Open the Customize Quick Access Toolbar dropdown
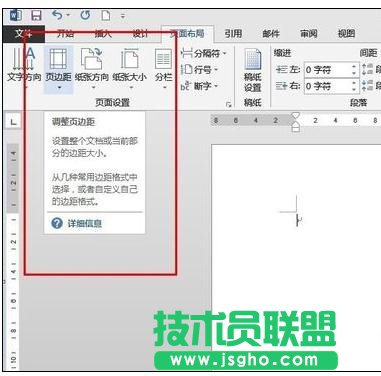Image resolution: width=381 pixels, height=376 pixels. (x=123, y=16)
